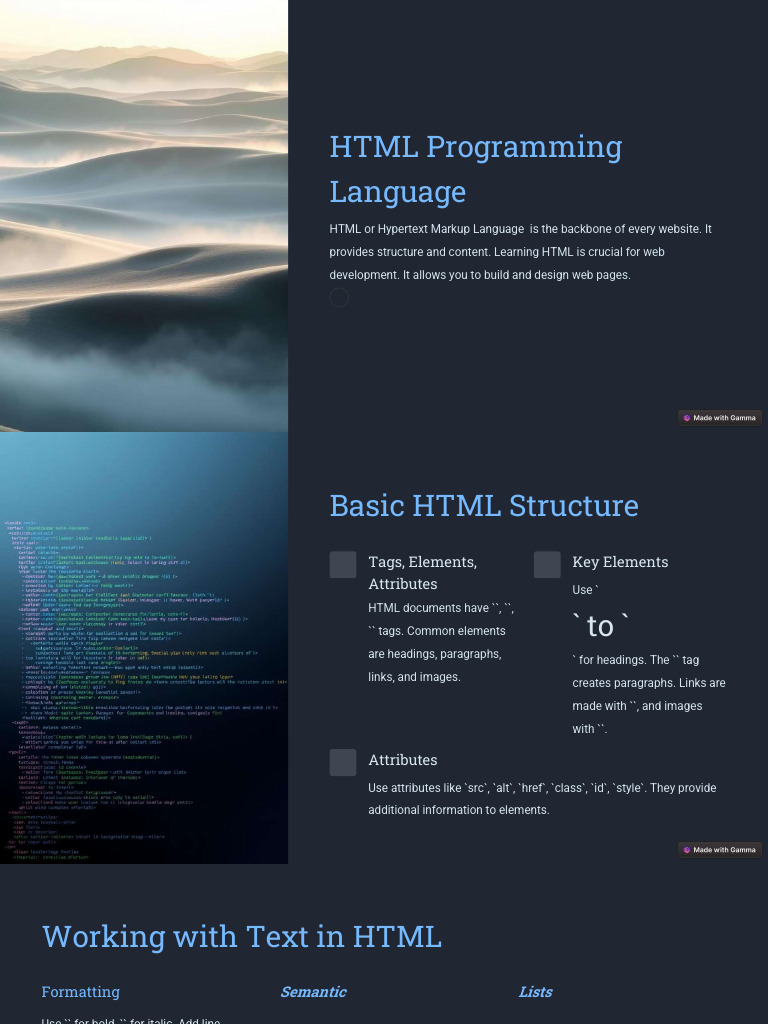Viewport: 768px width, 1024px height.
Task: Click the code editor screenshot image
Action: [144, 648]
